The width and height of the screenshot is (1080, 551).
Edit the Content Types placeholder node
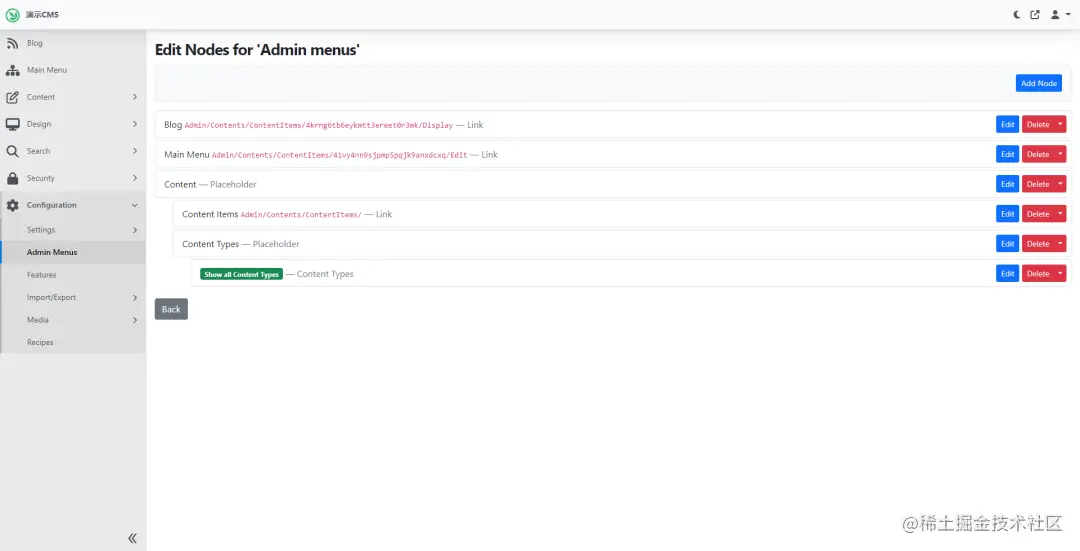tap(1007, 244)
